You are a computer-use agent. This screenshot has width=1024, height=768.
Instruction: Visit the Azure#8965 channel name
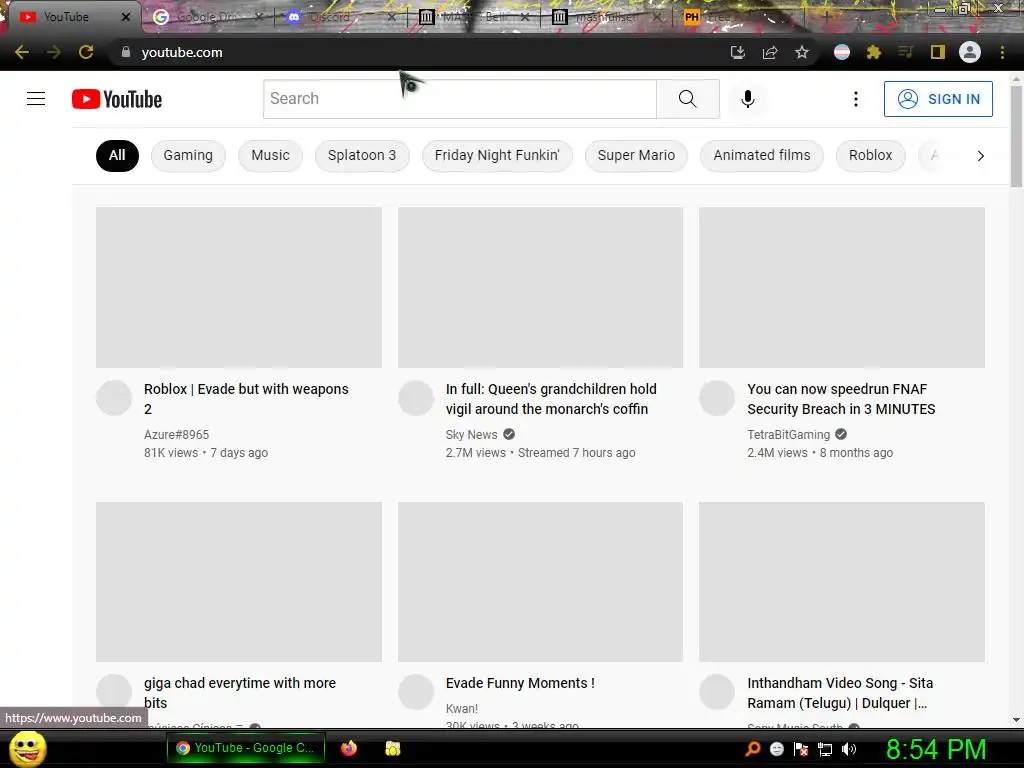tap(176, 435)
